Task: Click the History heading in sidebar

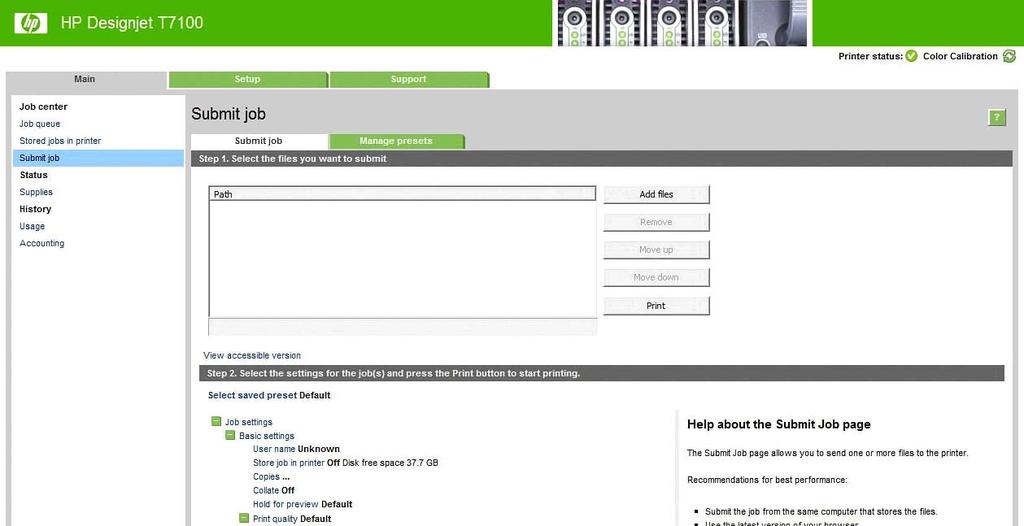Action: [35, 209]
